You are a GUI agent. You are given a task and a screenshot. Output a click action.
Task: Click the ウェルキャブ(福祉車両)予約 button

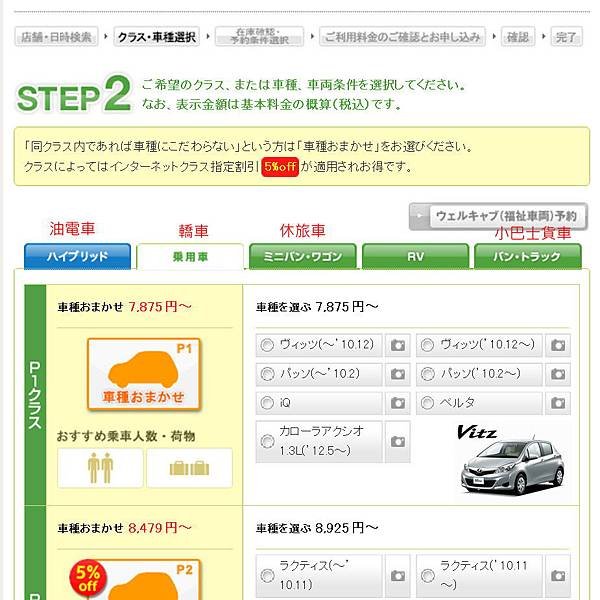click(498, 216)
